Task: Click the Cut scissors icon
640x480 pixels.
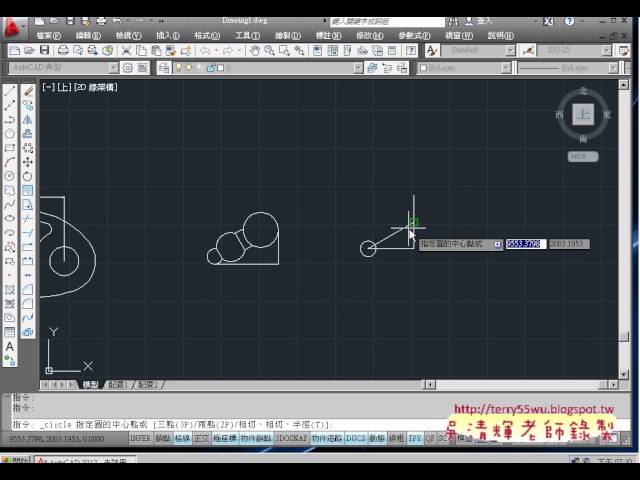Action: click(x=126, y=51)
